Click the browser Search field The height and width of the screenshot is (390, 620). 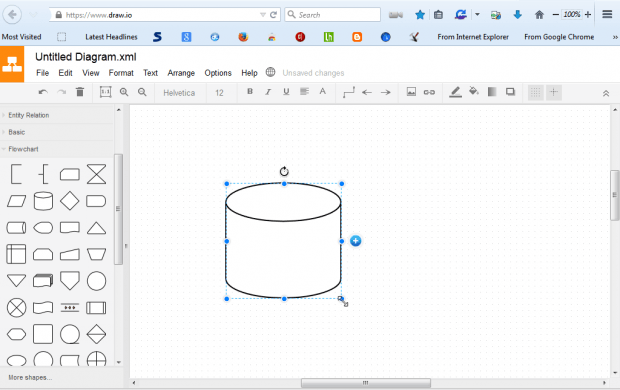point(333,15)
